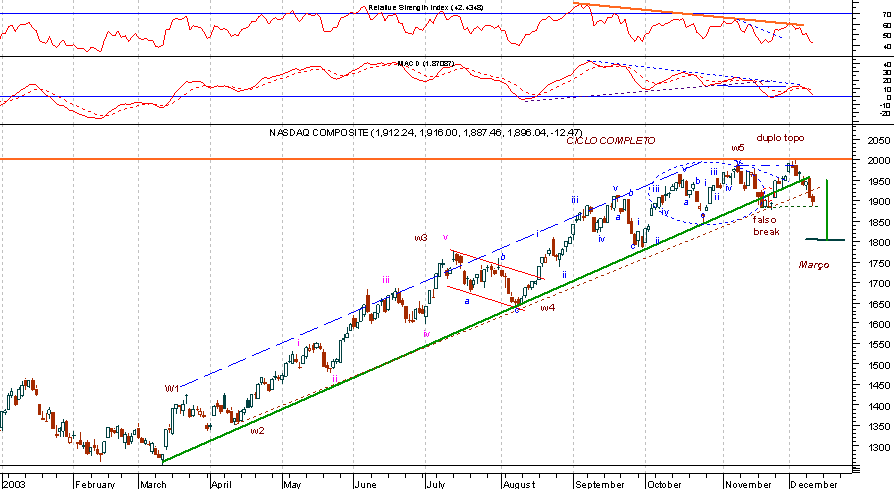The height and width of the screenshot is (489, 894).
Task: Click the 1500 price axis value
Action: [880, 366]
